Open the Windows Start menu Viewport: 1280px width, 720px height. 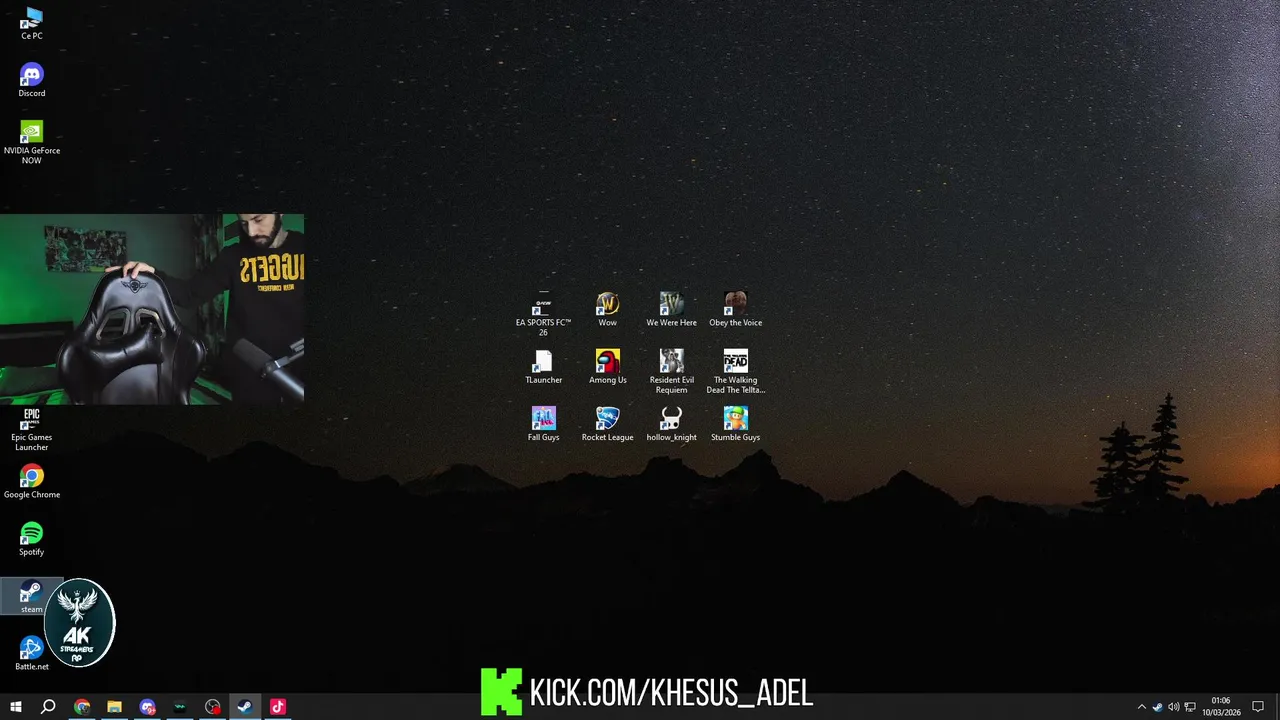(x=16, y=707)
